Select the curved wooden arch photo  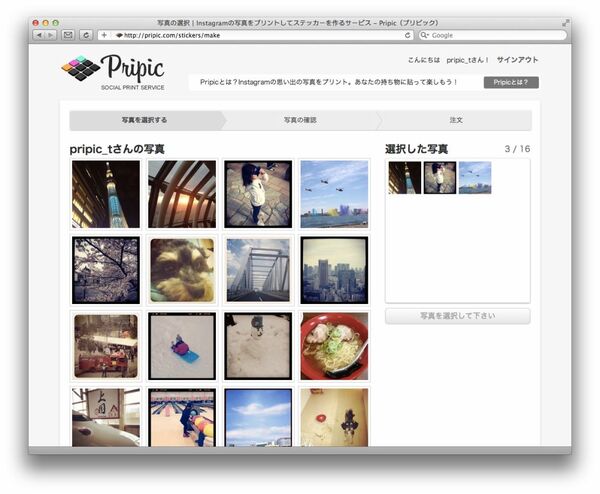point(182,194)
